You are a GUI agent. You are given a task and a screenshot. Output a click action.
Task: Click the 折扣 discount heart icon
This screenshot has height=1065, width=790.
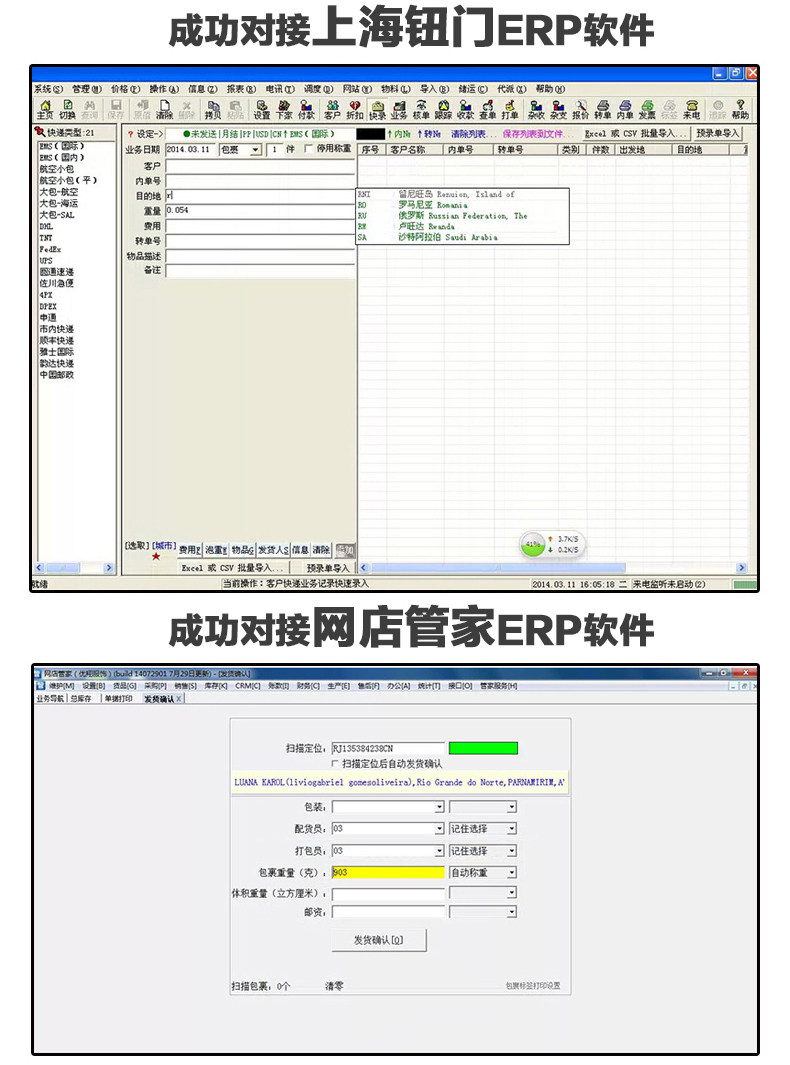coord(355,109)
